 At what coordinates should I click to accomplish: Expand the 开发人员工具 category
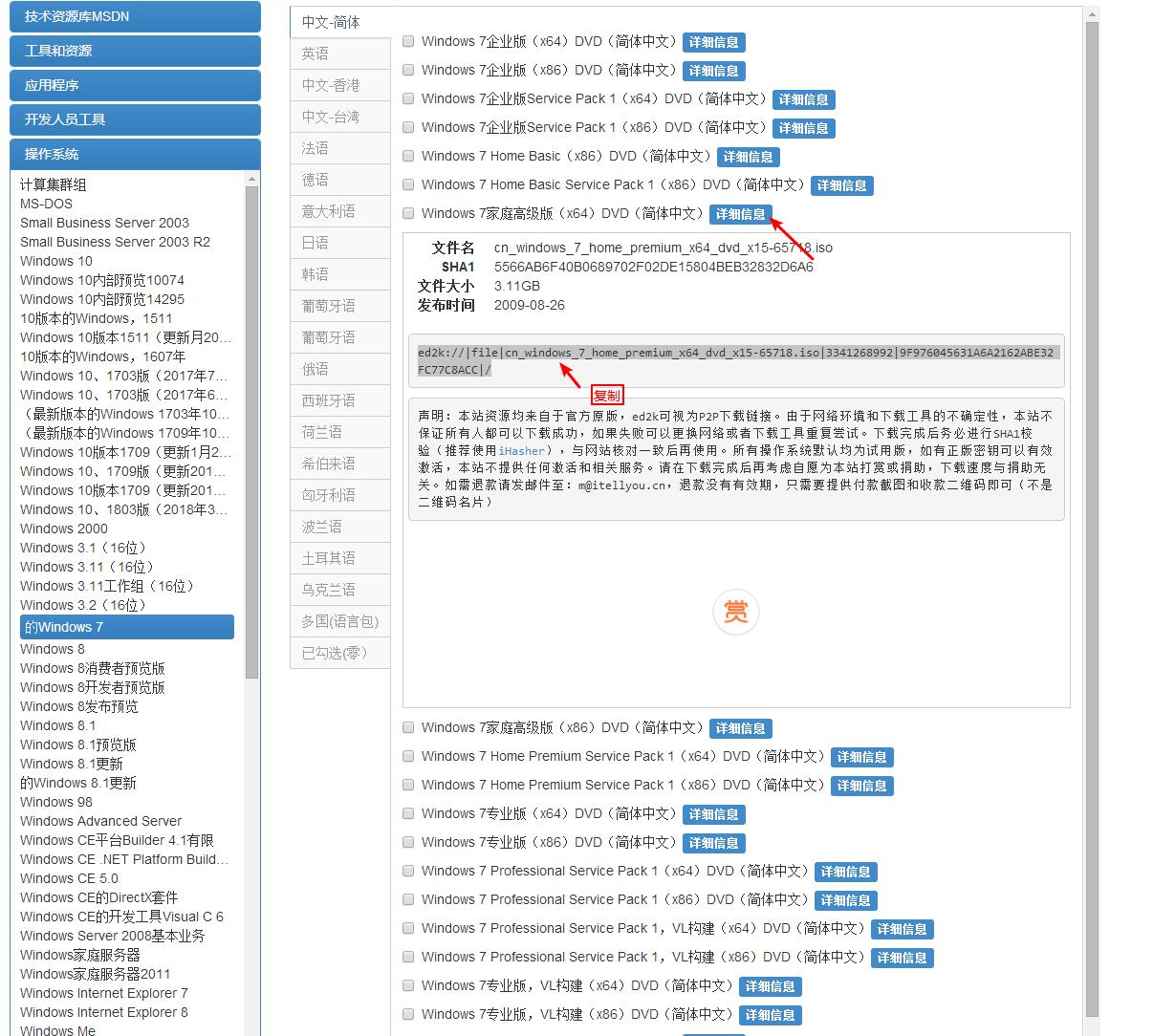coord(135,119)
